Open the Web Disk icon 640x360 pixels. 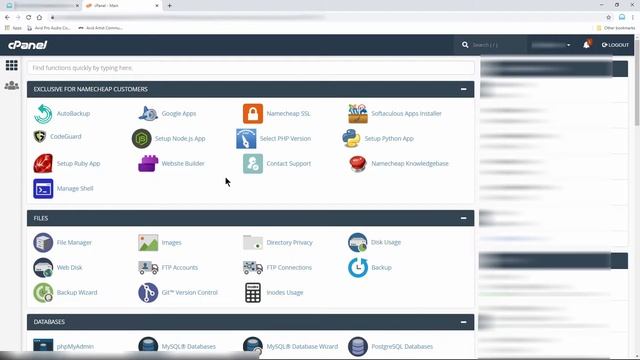(x=43, y=267)
